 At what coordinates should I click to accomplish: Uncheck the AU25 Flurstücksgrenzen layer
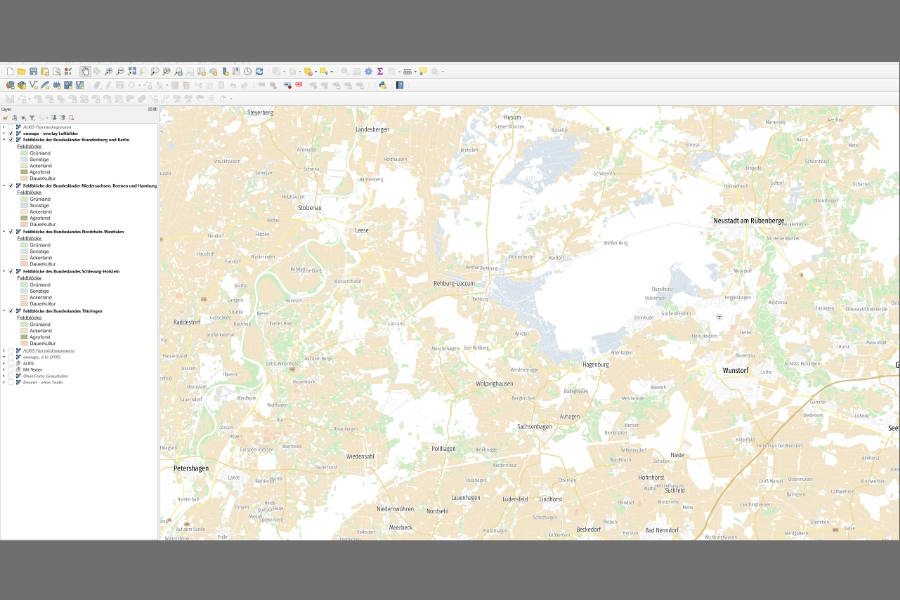tap(10, 129)
